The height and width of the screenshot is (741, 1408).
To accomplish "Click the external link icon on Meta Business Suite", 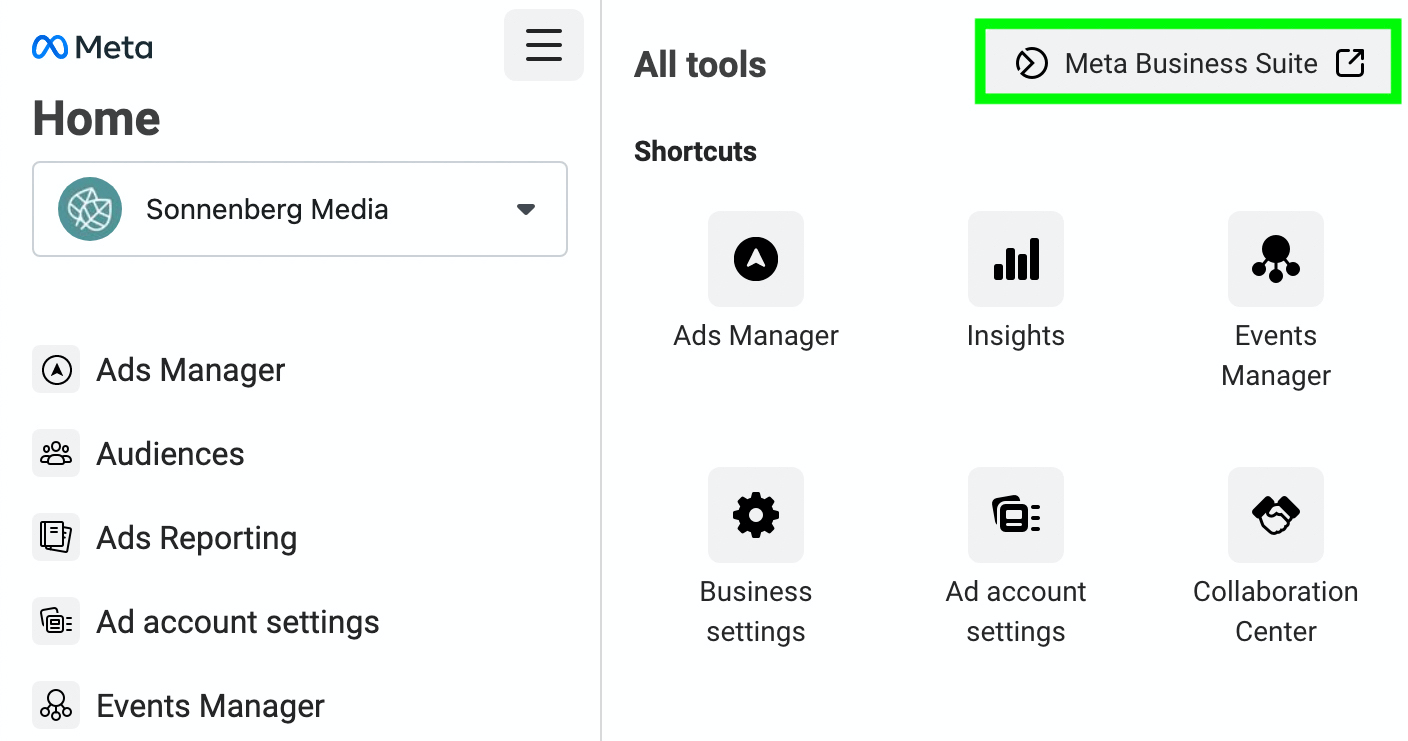I will click(x=1350, y=64).
